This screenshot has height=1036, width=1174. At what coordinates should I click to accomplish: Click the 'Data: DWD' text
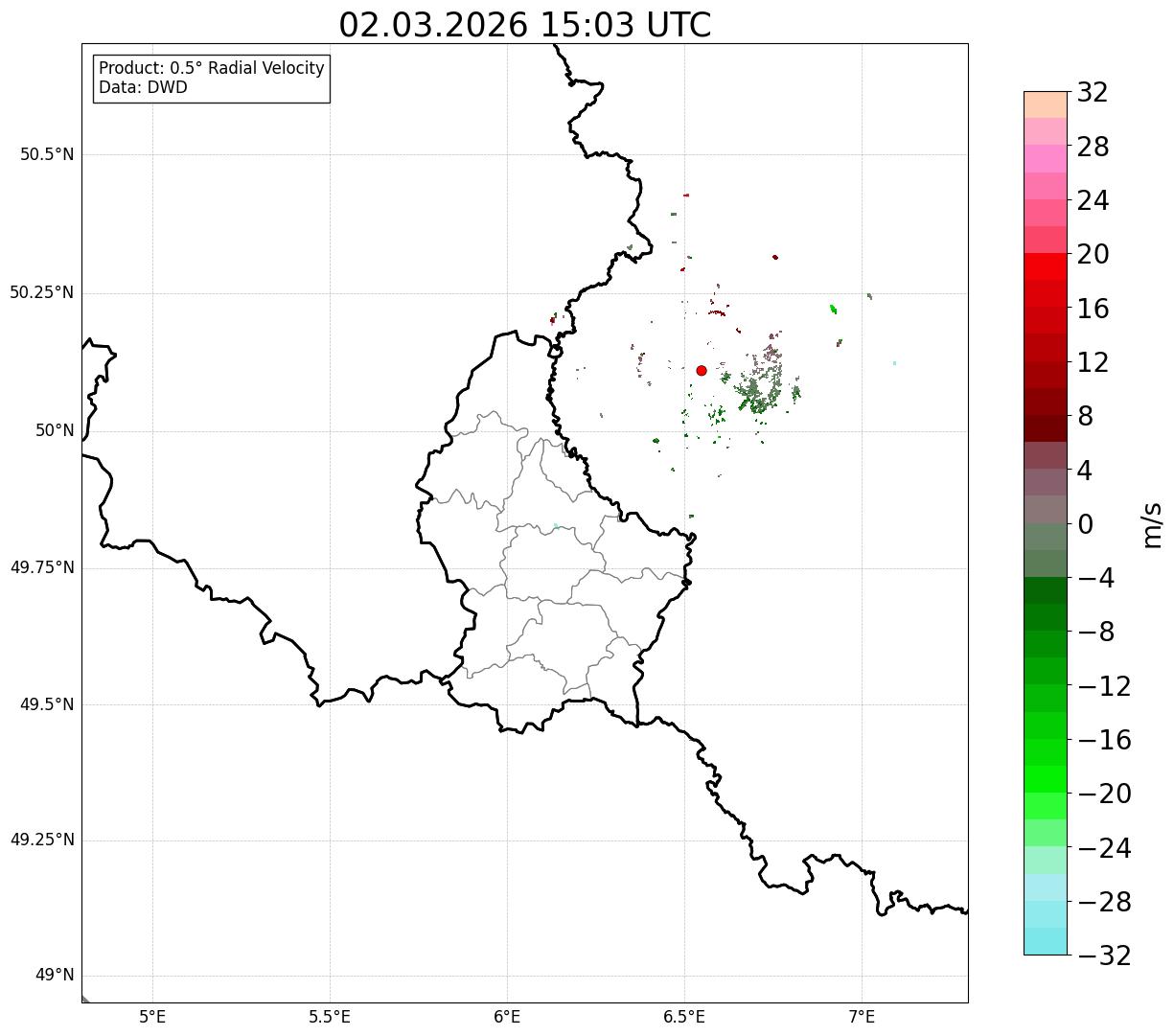point(143,87)
